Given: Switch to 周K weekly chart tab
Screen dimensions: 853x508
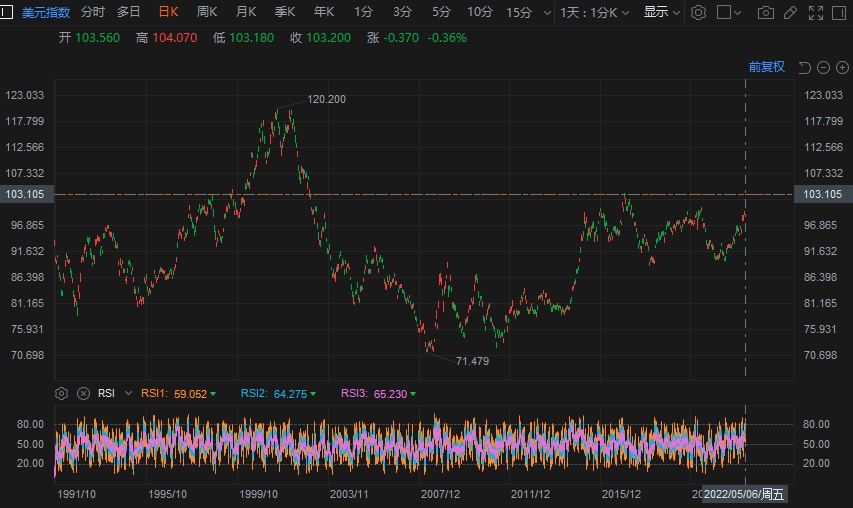Looking at the screenshot, I should coord(207,12).
